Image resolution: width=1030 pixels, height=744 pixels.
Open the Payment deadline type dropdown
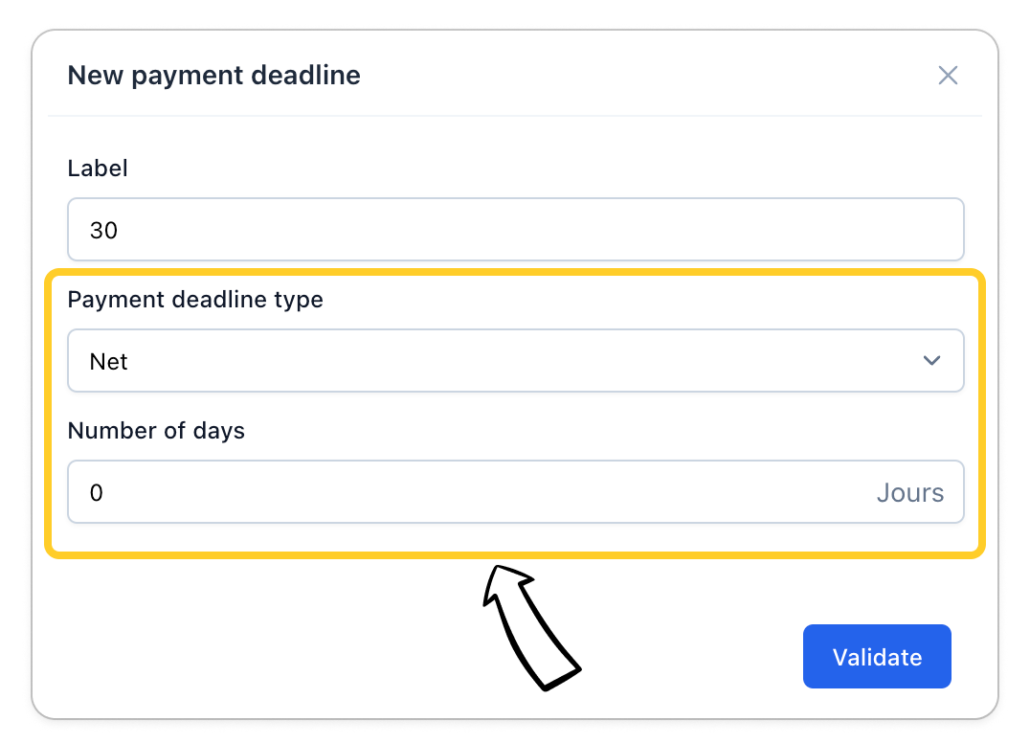click(x=515, y=361)
